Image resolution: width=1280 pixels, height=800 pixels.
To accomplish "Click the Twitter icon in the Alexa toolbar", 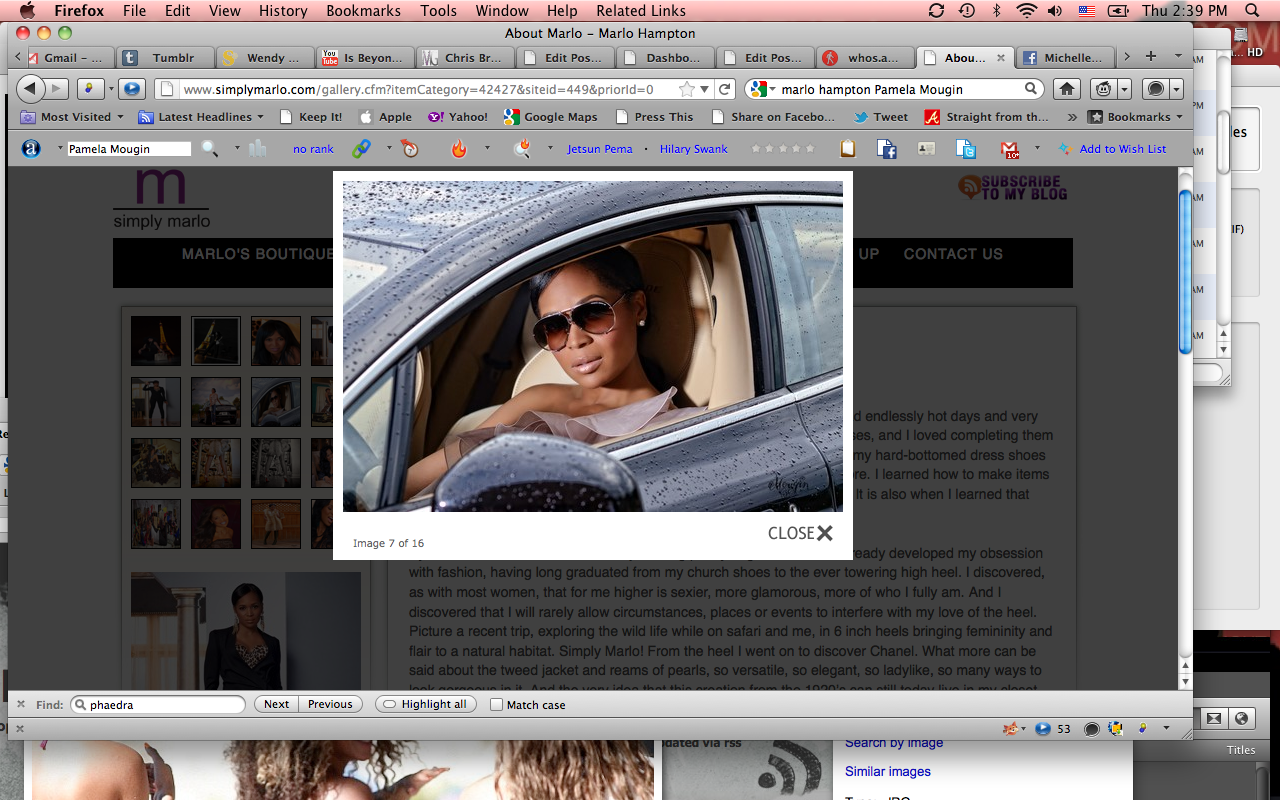I will click(965, 149).
